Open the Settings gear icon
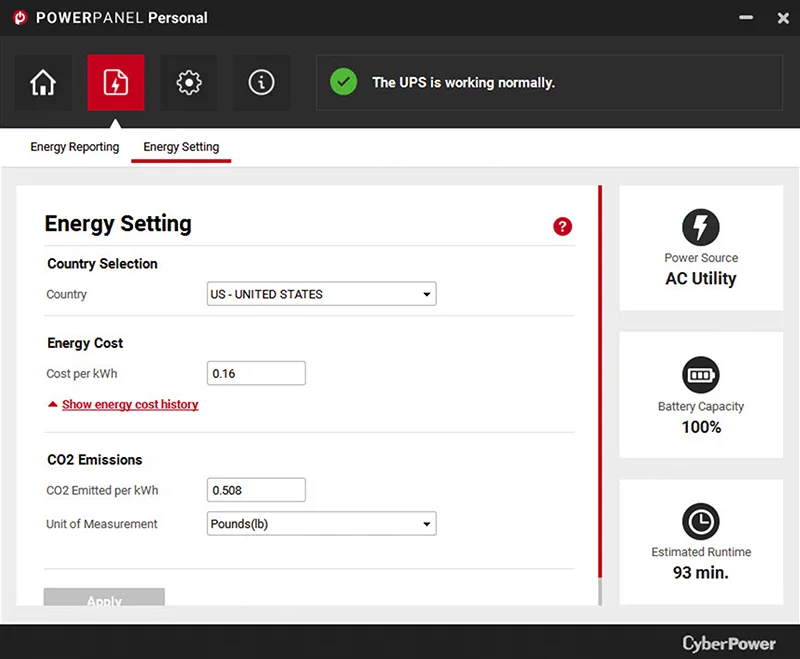The image size is (800, 659). pyautogui.click(x=189, y=83)
